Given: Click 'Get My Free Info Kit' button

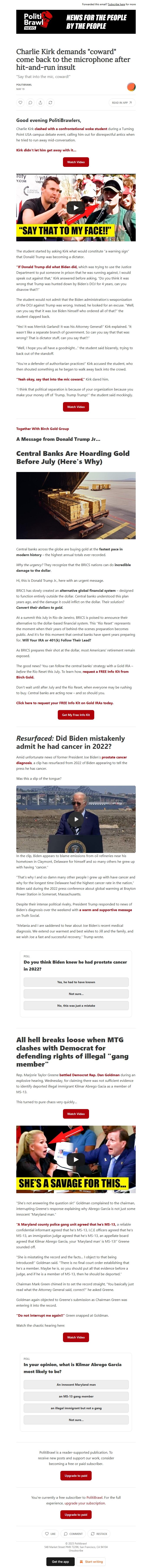Looking at the screenshot, I should coord(76,715).
